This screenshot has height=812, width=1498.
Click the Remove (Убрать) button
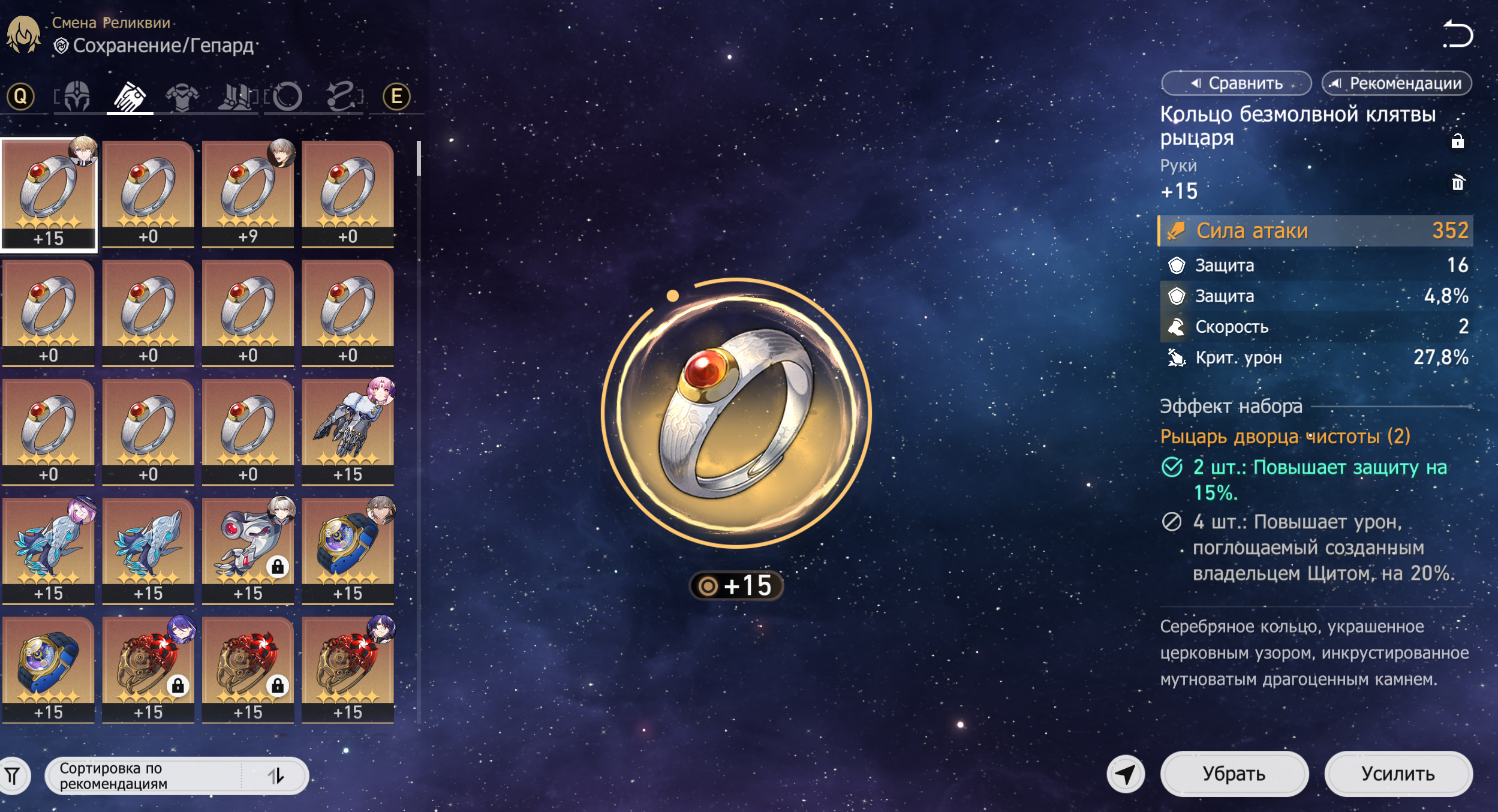click(1234, 774)
